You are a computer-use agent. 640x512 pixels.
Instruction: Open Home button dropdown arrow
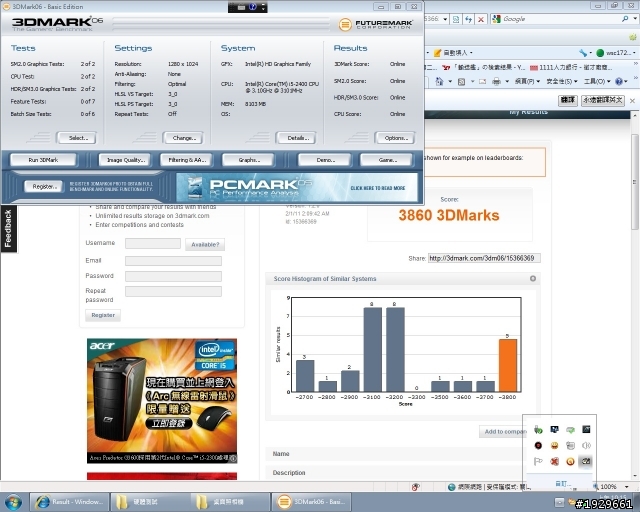pyautogui.click(x=450, y=81)
